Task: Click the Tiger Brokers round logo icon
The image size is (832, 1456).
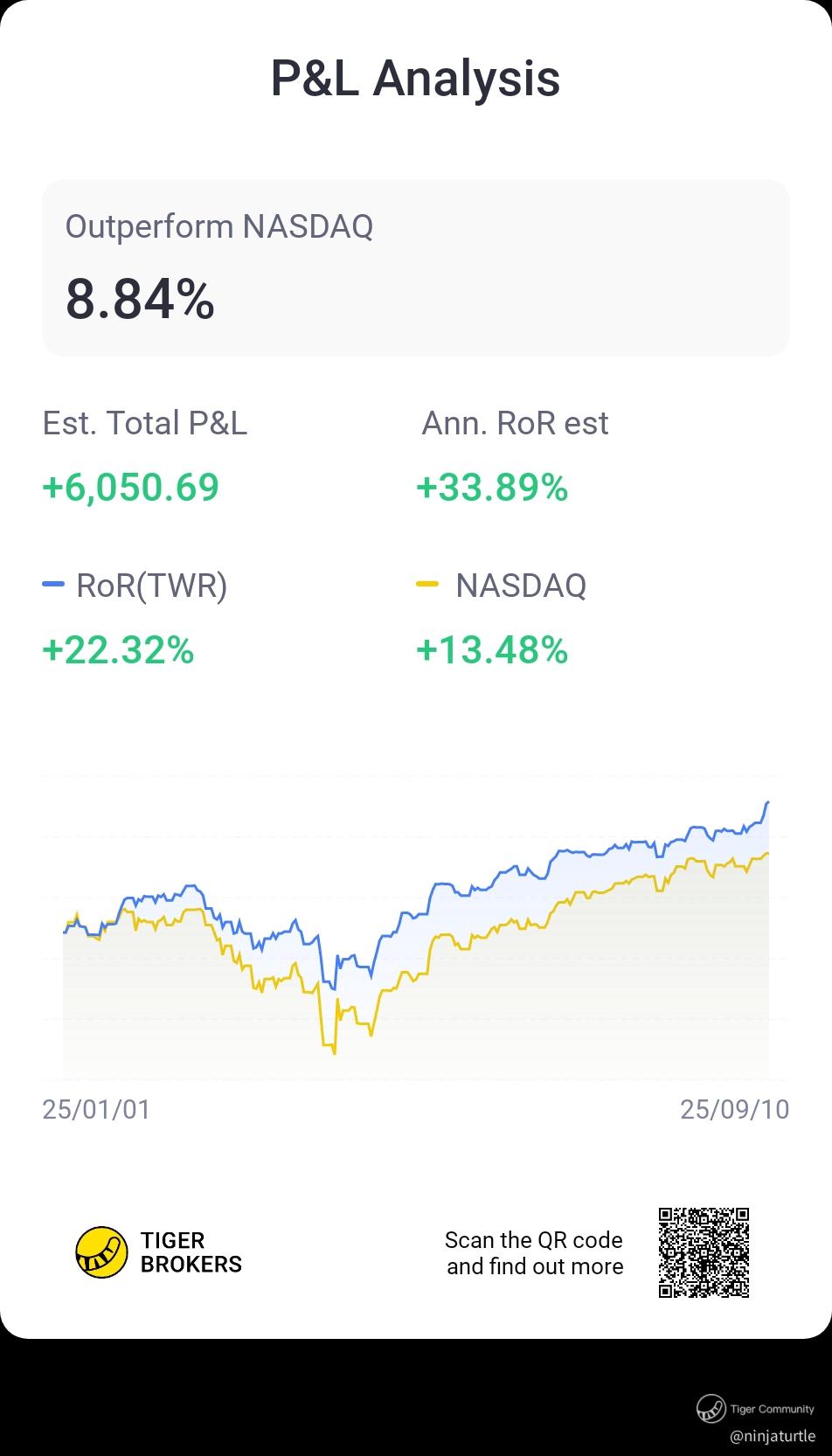Action: (101, 1252)
